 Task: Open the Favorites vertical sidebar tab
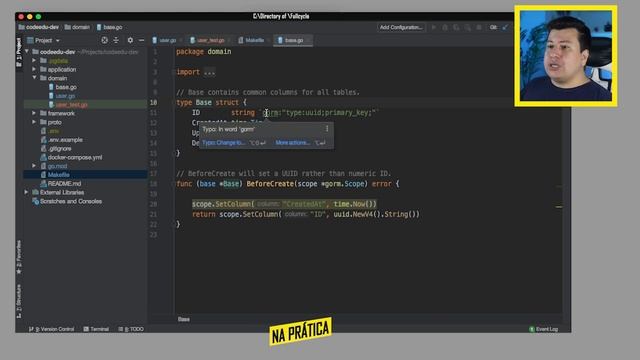[19, 257]
